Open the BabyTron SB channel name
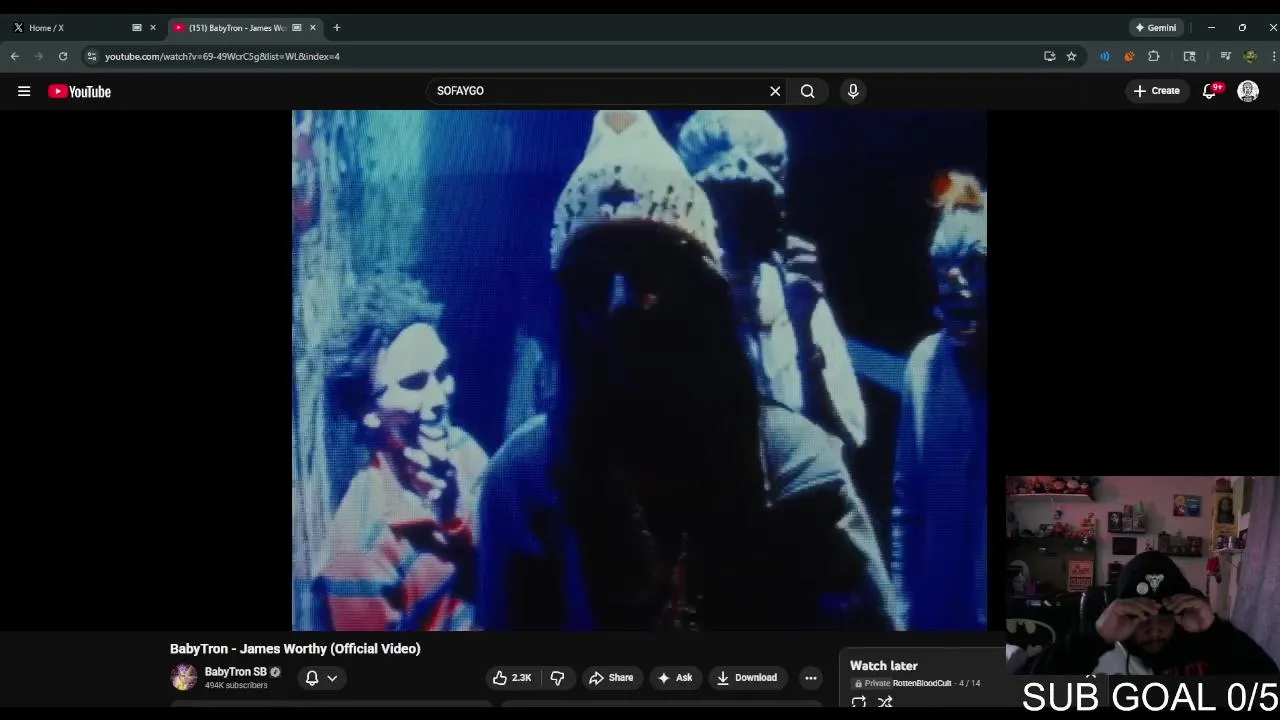 click(x=236, y=672)
